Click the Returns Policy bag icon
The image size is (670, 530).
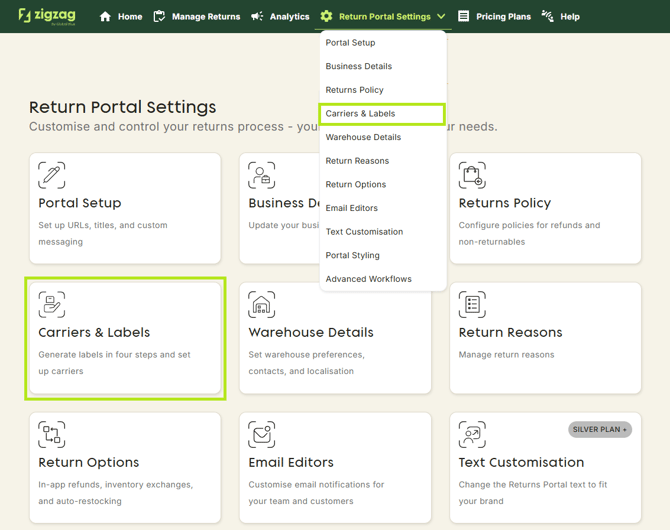(472, 175)
